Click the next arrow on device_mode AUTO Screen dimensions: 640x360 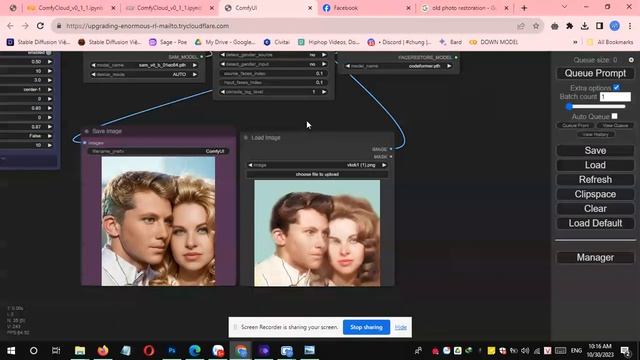(x=195, y=74)
